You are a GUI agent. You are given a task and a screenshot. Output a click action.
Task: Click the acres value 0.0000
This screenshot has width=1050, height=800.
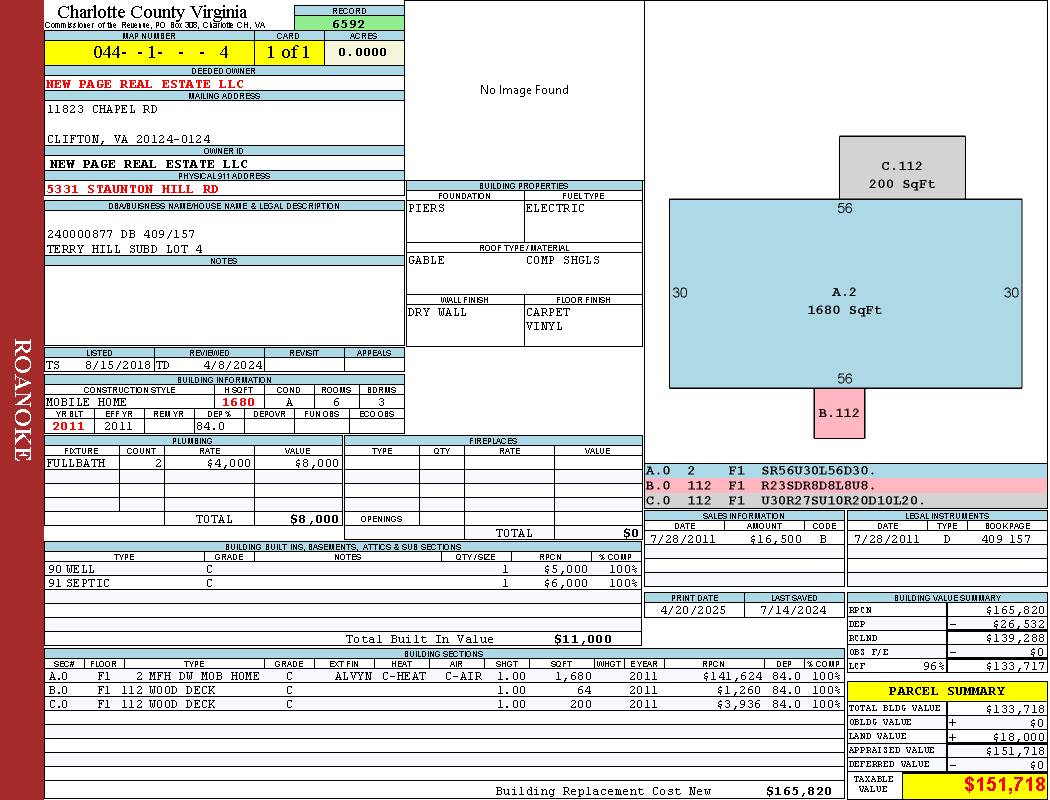click(x=363, y=52)
